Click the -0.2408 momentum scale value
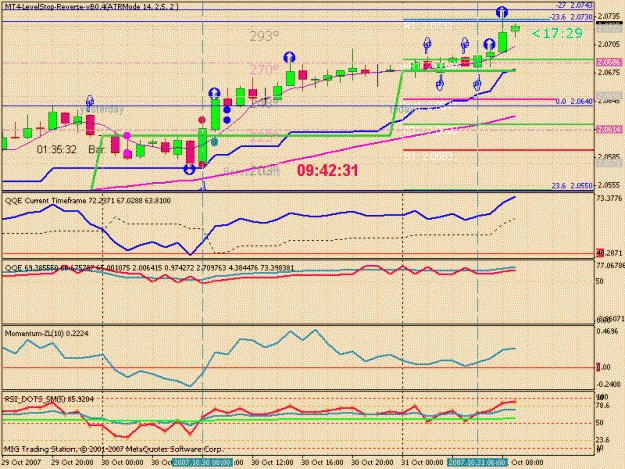The height and width of the screenshot is (469, 625). [608, 384]
